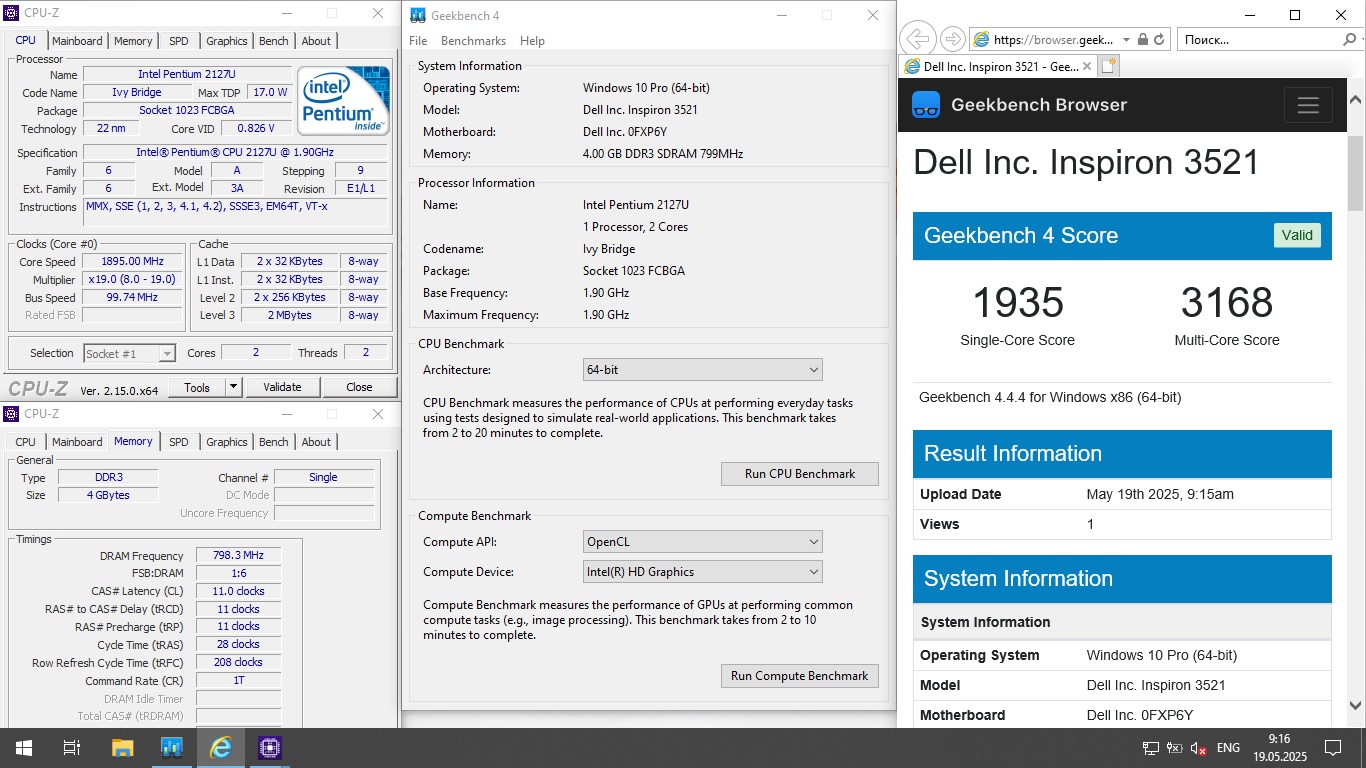Open the network status tray icon
This screenshot has width=1366, height=768.
tap(1151, 748)
